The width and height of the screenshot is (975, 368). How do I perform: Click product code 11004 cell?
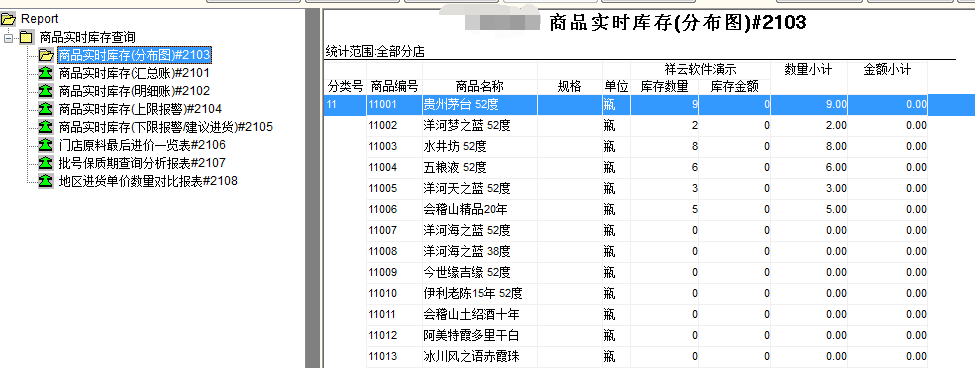pyautogui.click(x=394, y=167)
